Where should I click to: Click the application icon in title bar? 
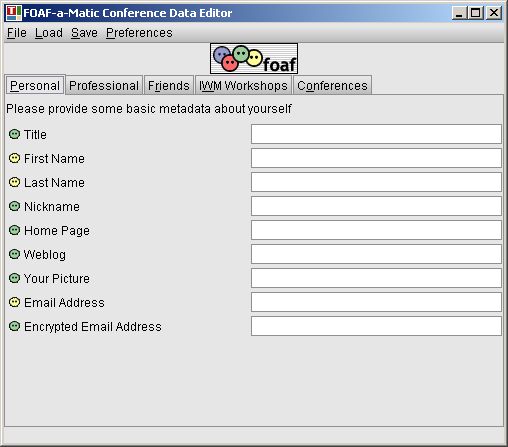coord(14,13)
